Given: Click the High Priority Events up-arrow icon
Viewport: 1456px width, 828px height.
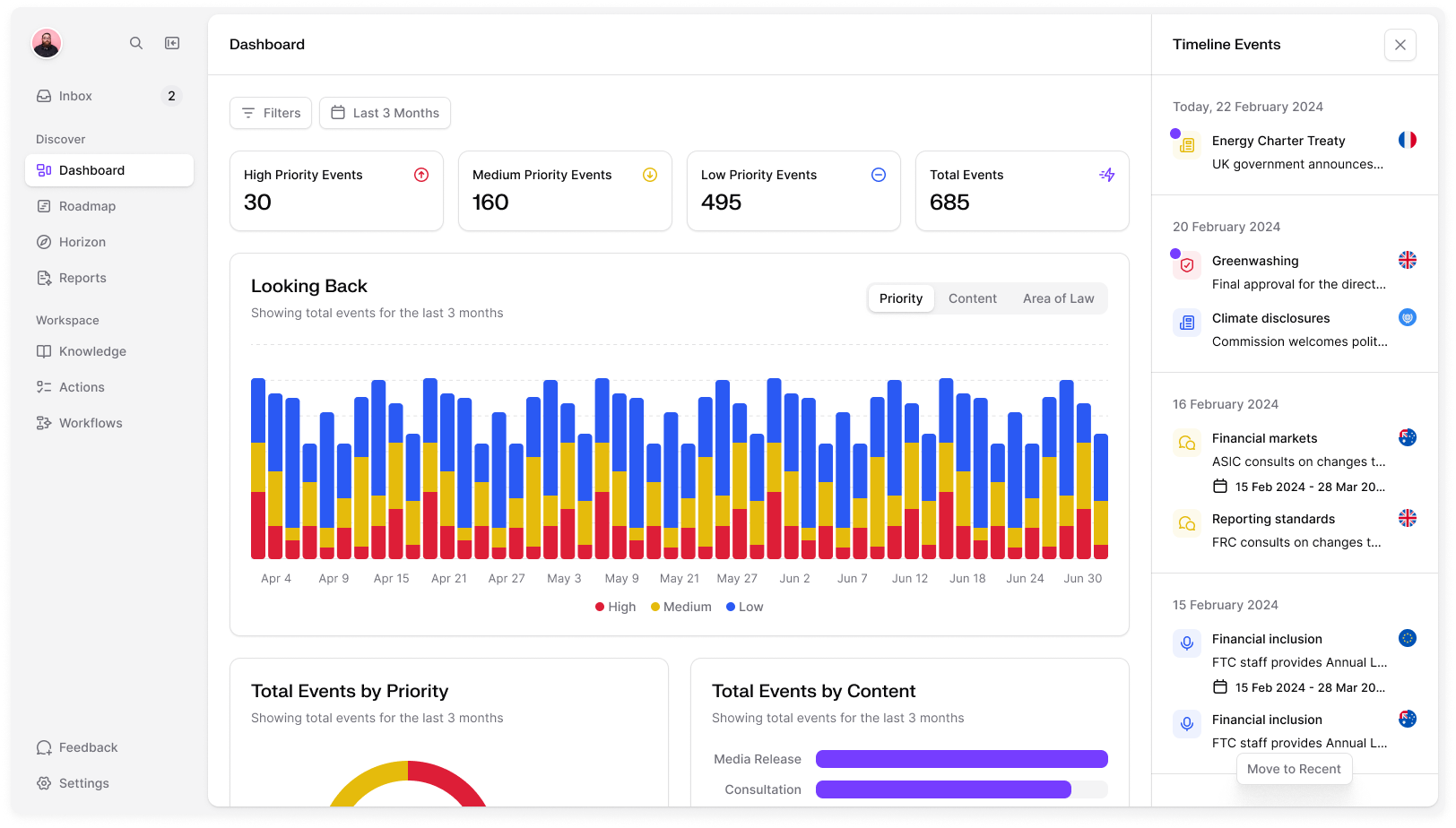Looking at the screenshot, I should pos(421,175).
